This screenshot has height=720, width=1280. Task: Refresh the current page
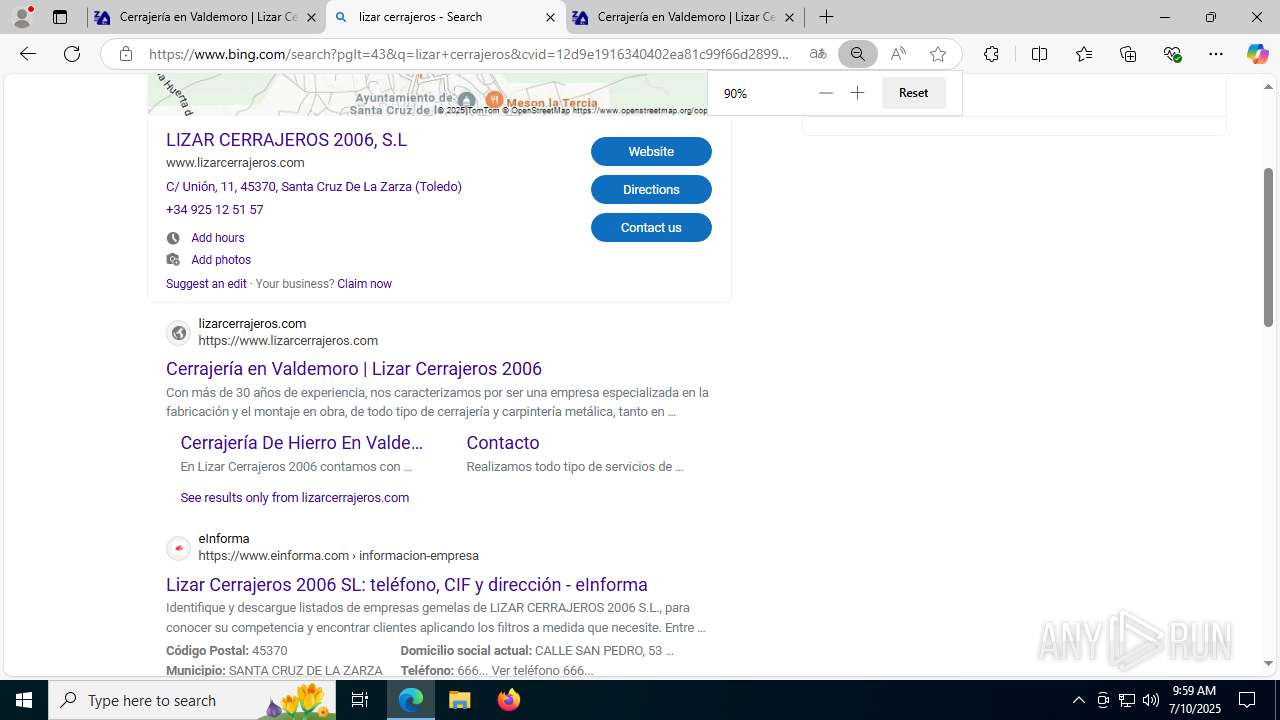pyautogui.click(x=72, y=54)
